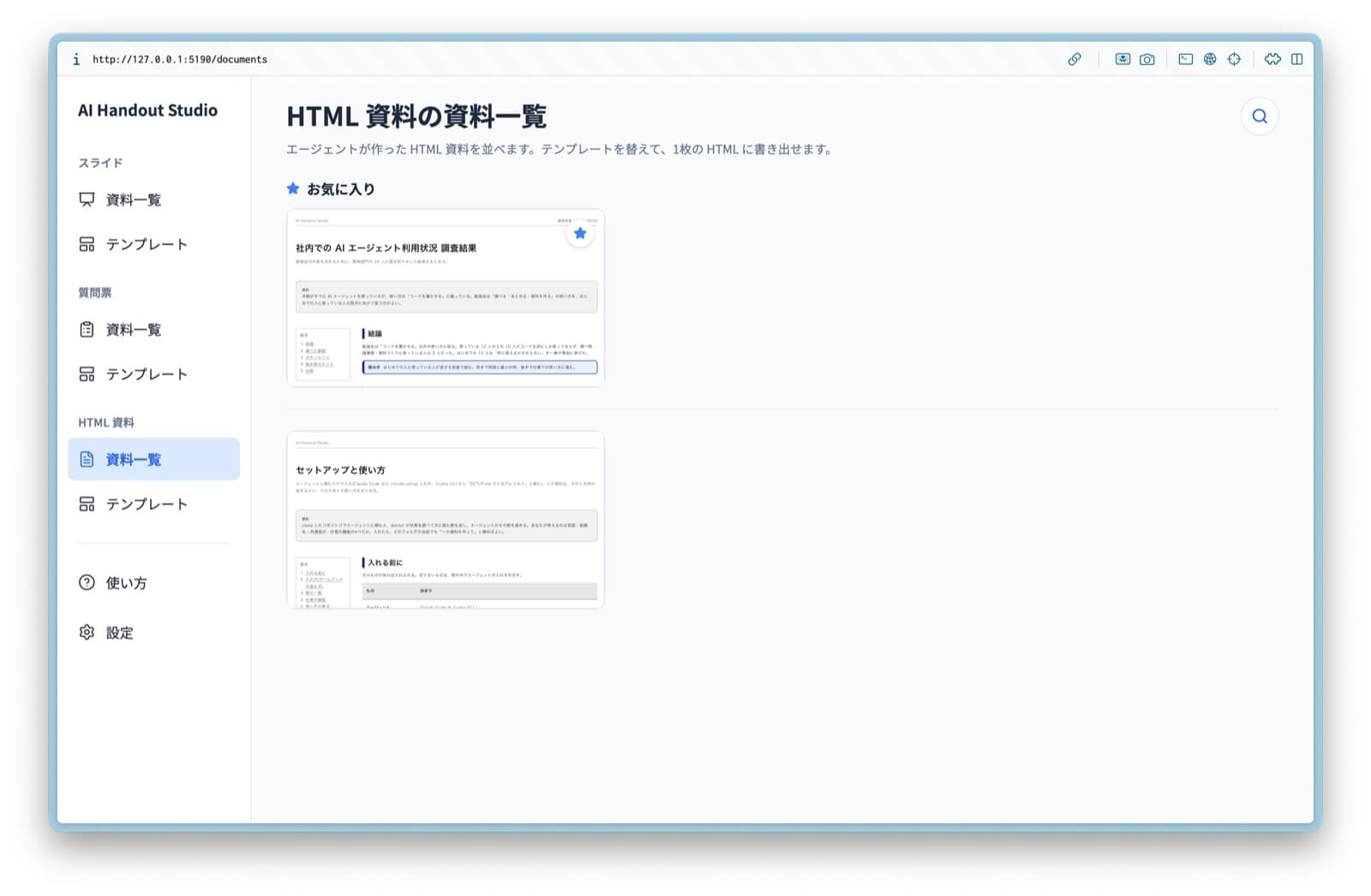Click the question-mark icon next to 使い方
1371x896 pixels.
(x=87, y=582)
